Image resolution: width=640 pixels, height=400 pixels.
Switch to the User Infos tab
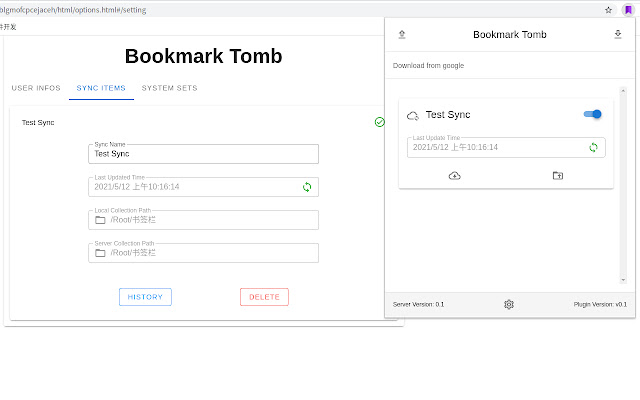(x=36, y=88)
